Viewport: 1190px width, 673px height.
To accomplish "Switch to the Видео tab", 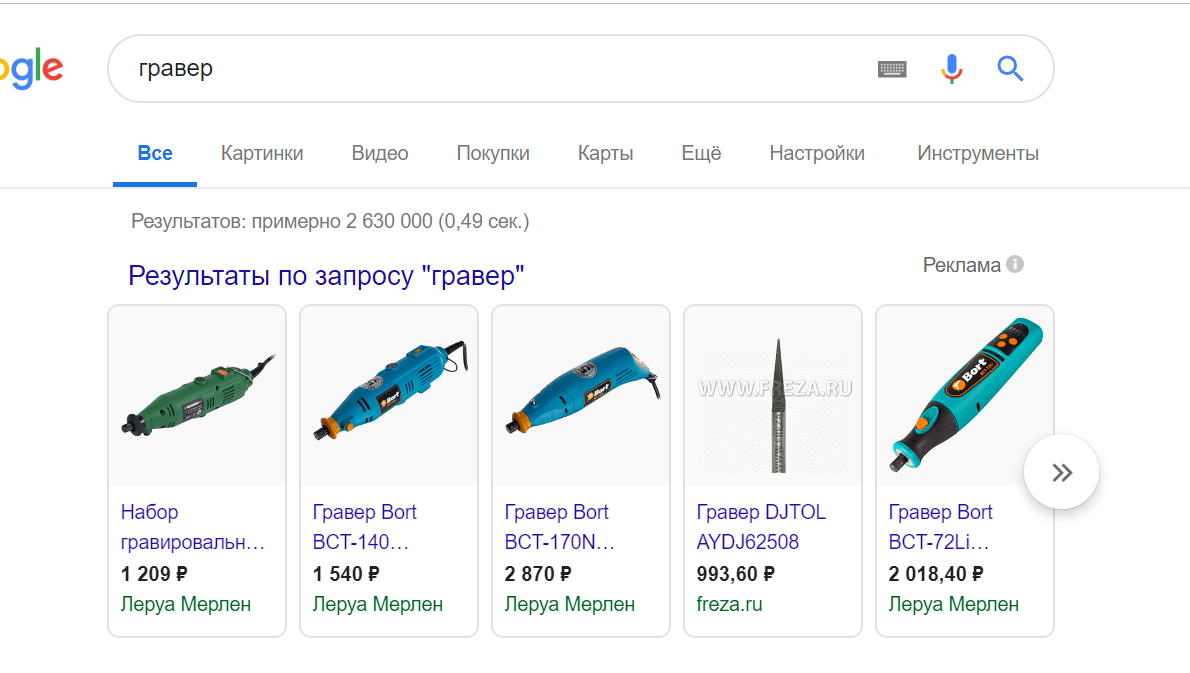I will click(379, 153).
